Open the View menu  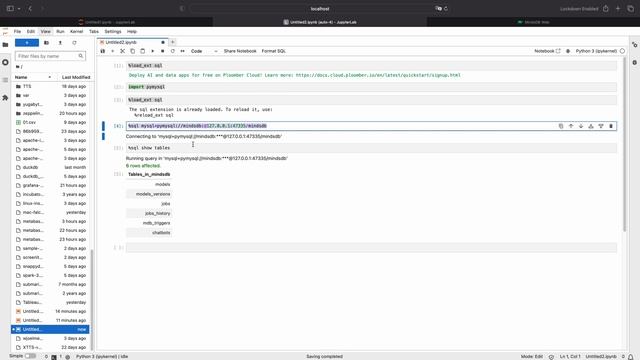coord(45,31)
